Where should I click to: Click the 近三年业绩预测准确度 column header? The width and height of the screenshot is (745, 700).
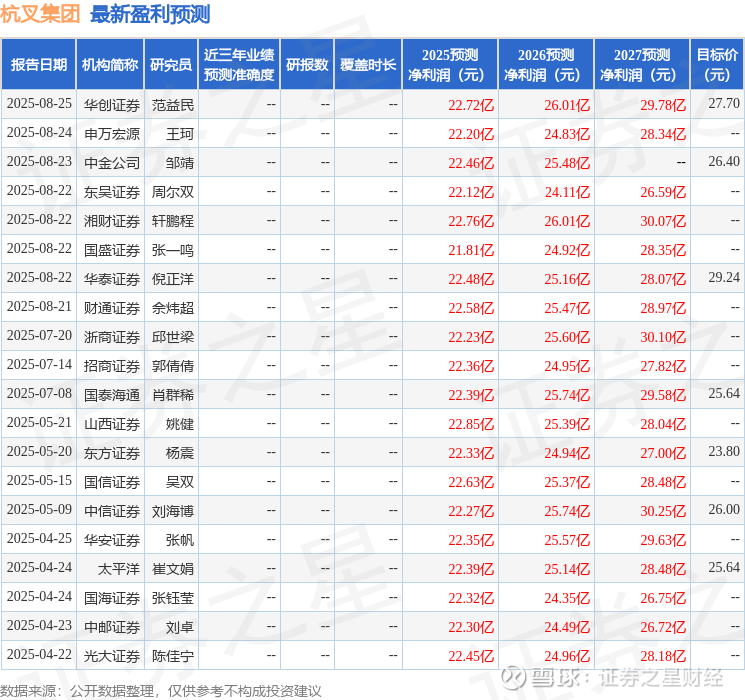(239, 65)
